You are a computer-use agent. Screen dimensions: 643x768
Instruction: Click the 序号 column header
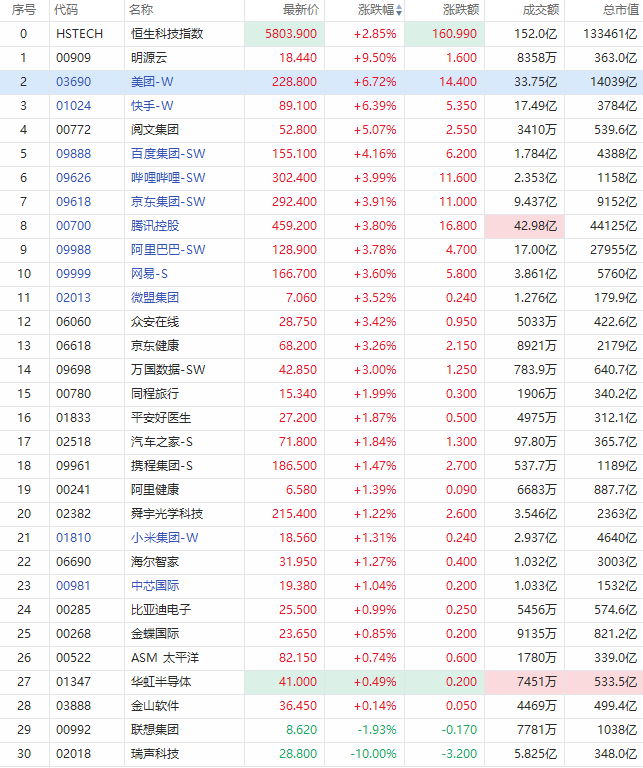24,10
